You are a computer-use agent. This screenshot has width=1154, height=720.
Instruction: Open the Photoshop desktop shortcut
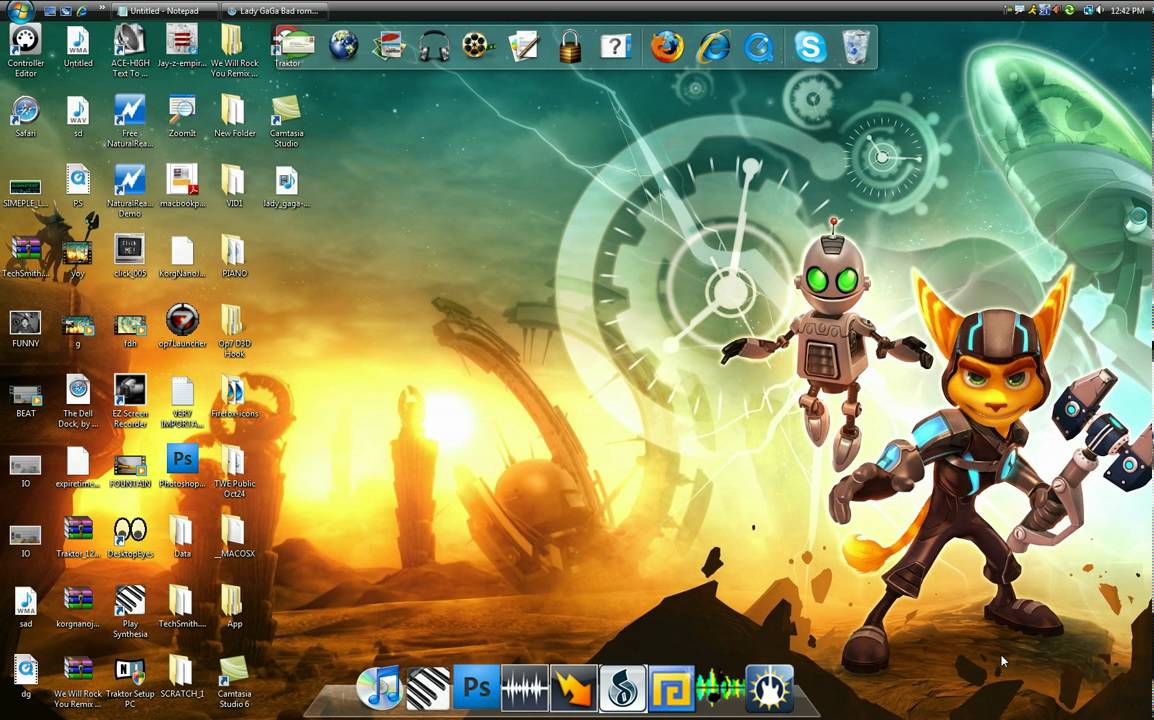tap(182, 465)
